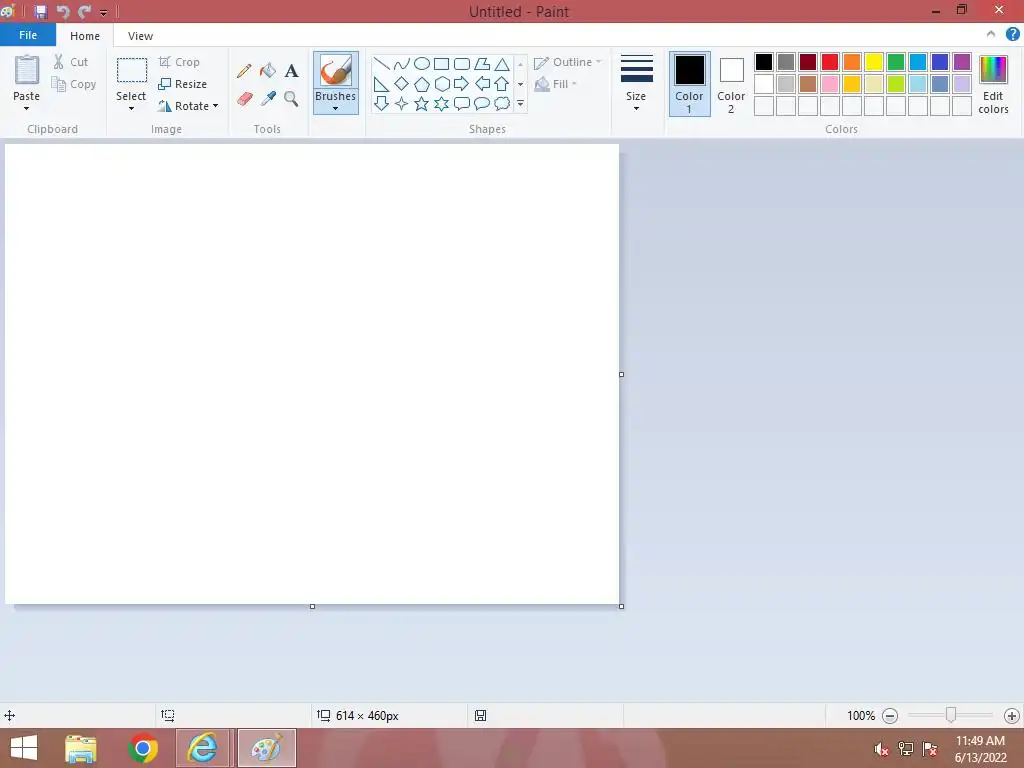Choose the Rectangle shape
The image size is (1024, 768).
(x=441, y=63)
